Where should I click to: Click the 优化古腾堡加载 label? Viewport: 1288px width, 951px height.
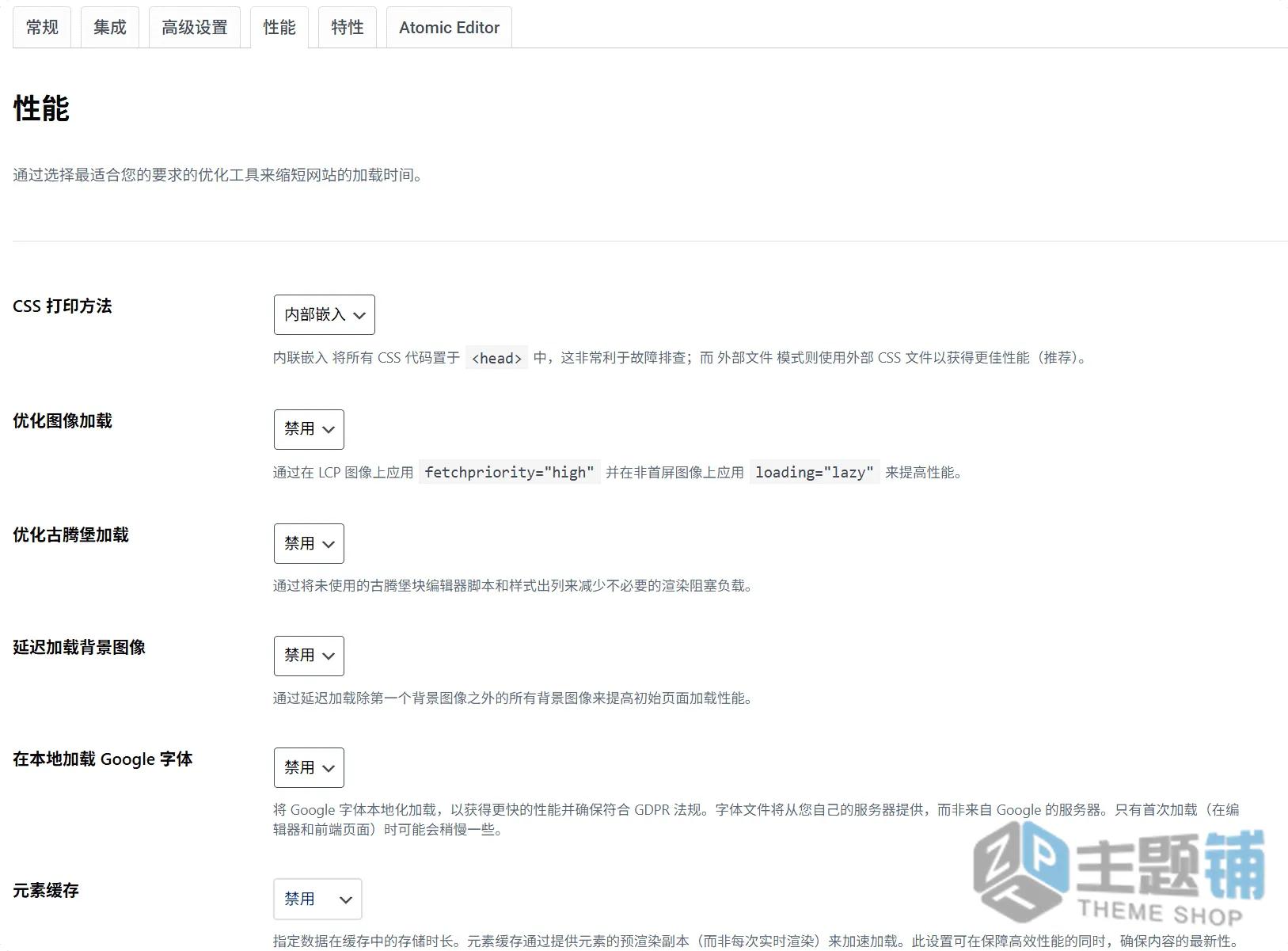click(x=70, y=534)
